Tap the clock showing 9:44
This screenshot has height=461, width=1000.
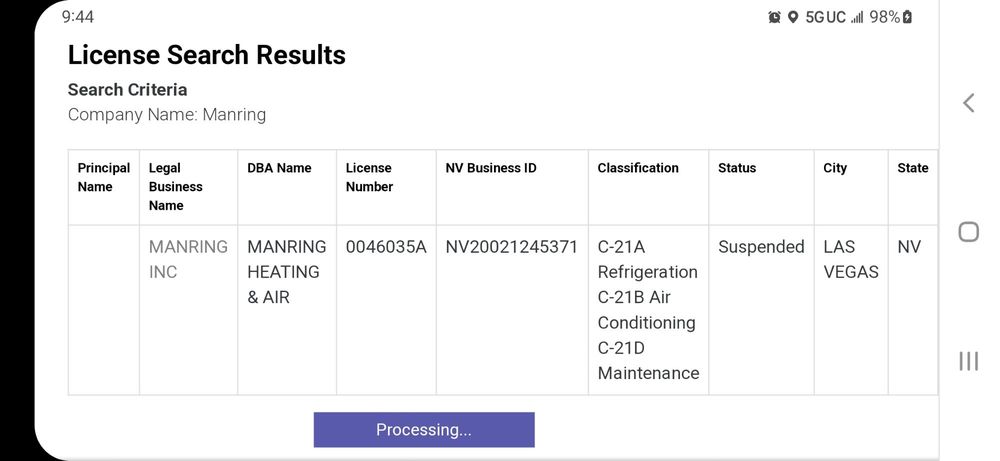click(78, 17)
